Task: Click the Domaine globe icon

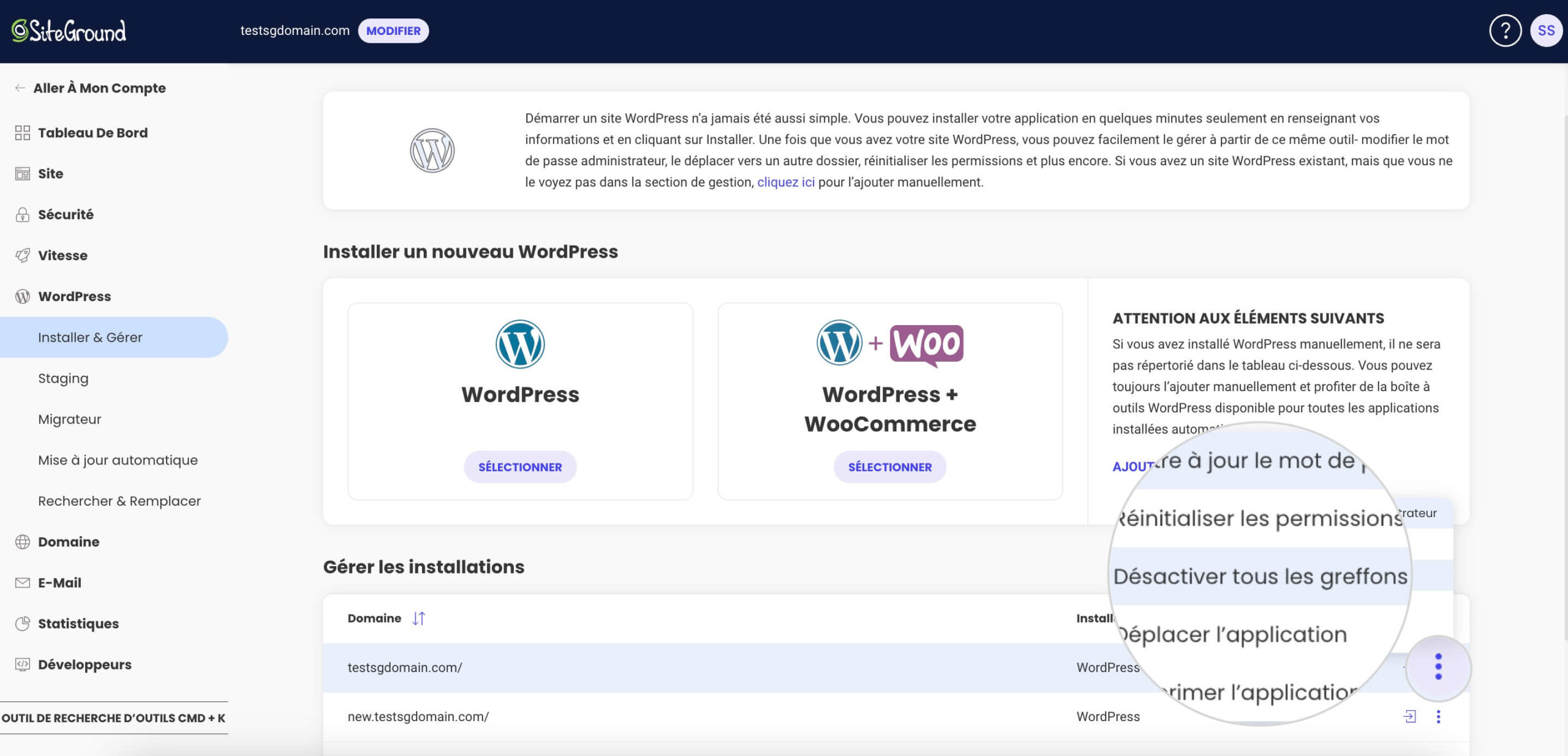Action: (23, 542)
